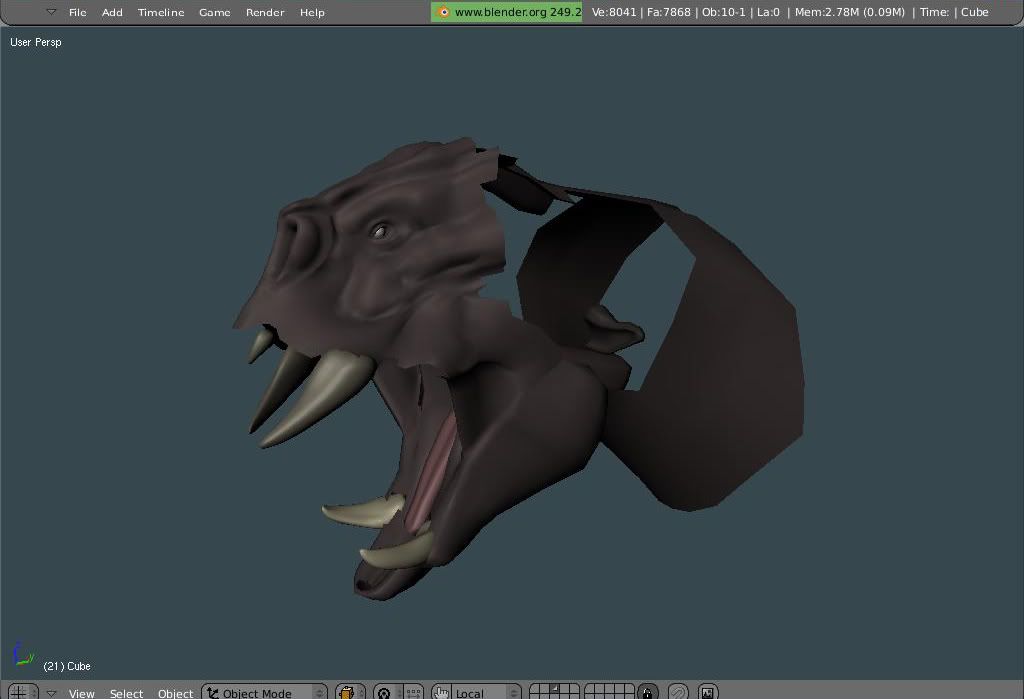Toggle the 3D transform manipulator hand icon
The image size is (1024, 699).
click(442, 692)
